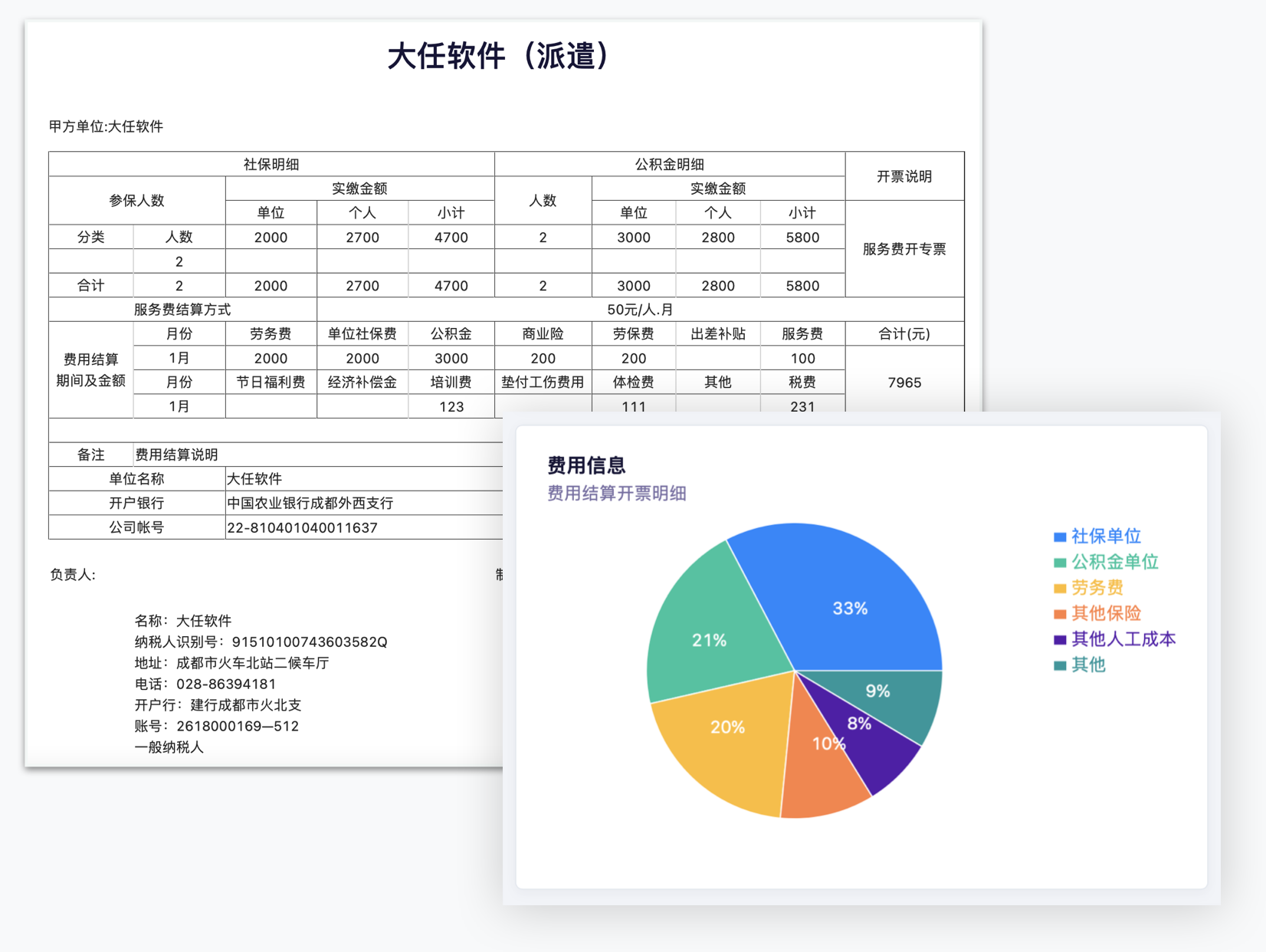Click the 账号：2618000169—512 line
The image size is (1266, 952).
(216, 726)
